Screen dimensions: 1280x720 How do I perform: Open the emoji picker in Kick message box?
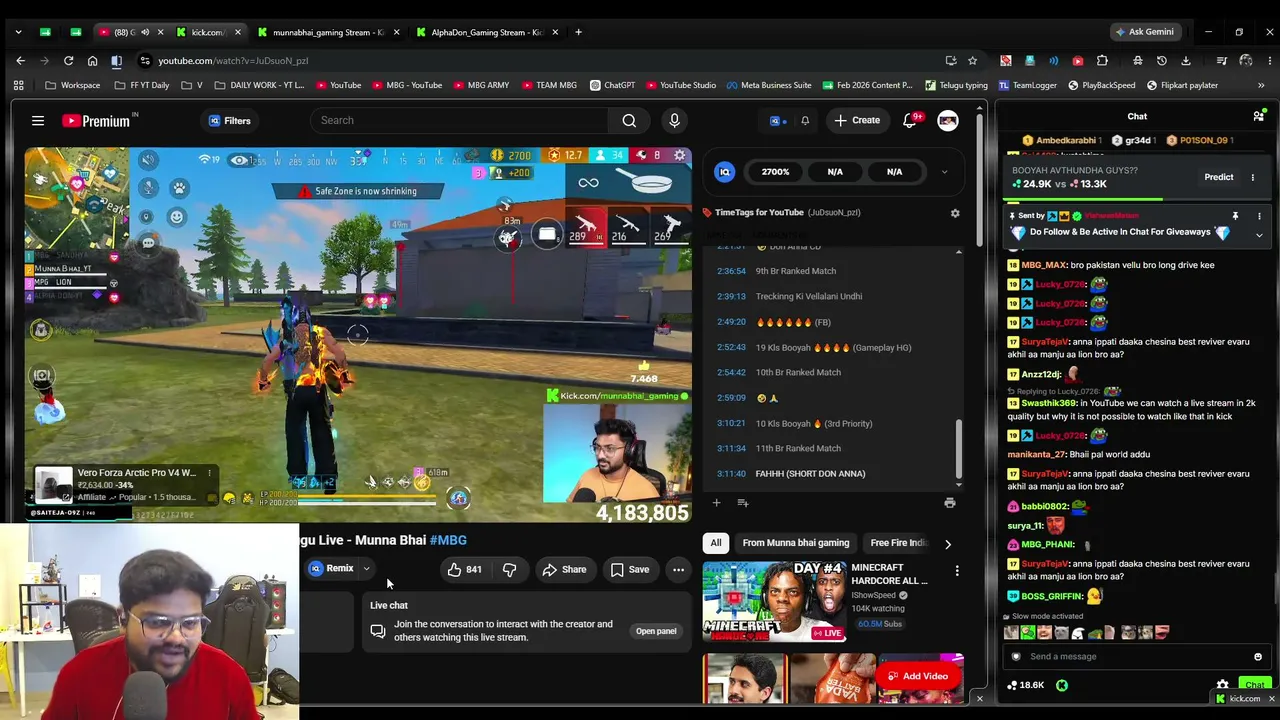pyautogui.click(x=1258, y=657)
